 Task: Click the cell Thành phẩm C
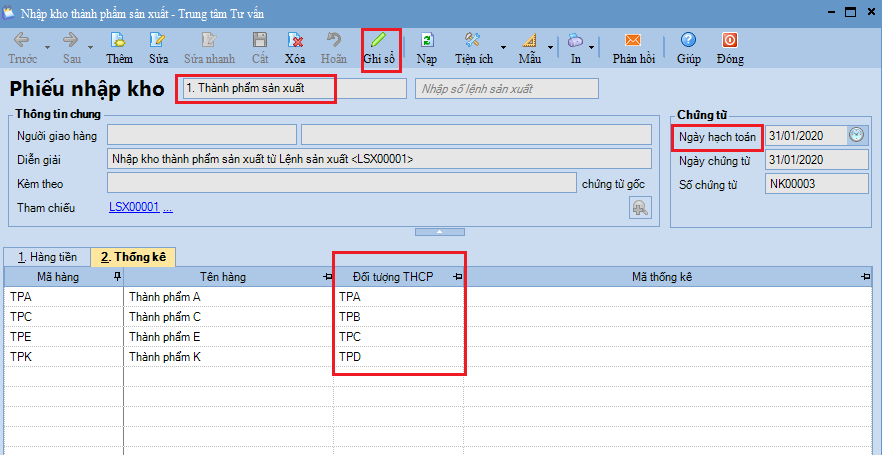[x=229, y=317]
